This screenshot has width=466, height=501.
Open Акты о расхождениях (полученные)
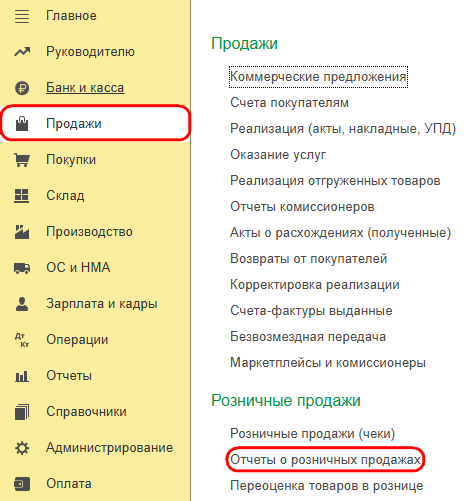[341, 233]
